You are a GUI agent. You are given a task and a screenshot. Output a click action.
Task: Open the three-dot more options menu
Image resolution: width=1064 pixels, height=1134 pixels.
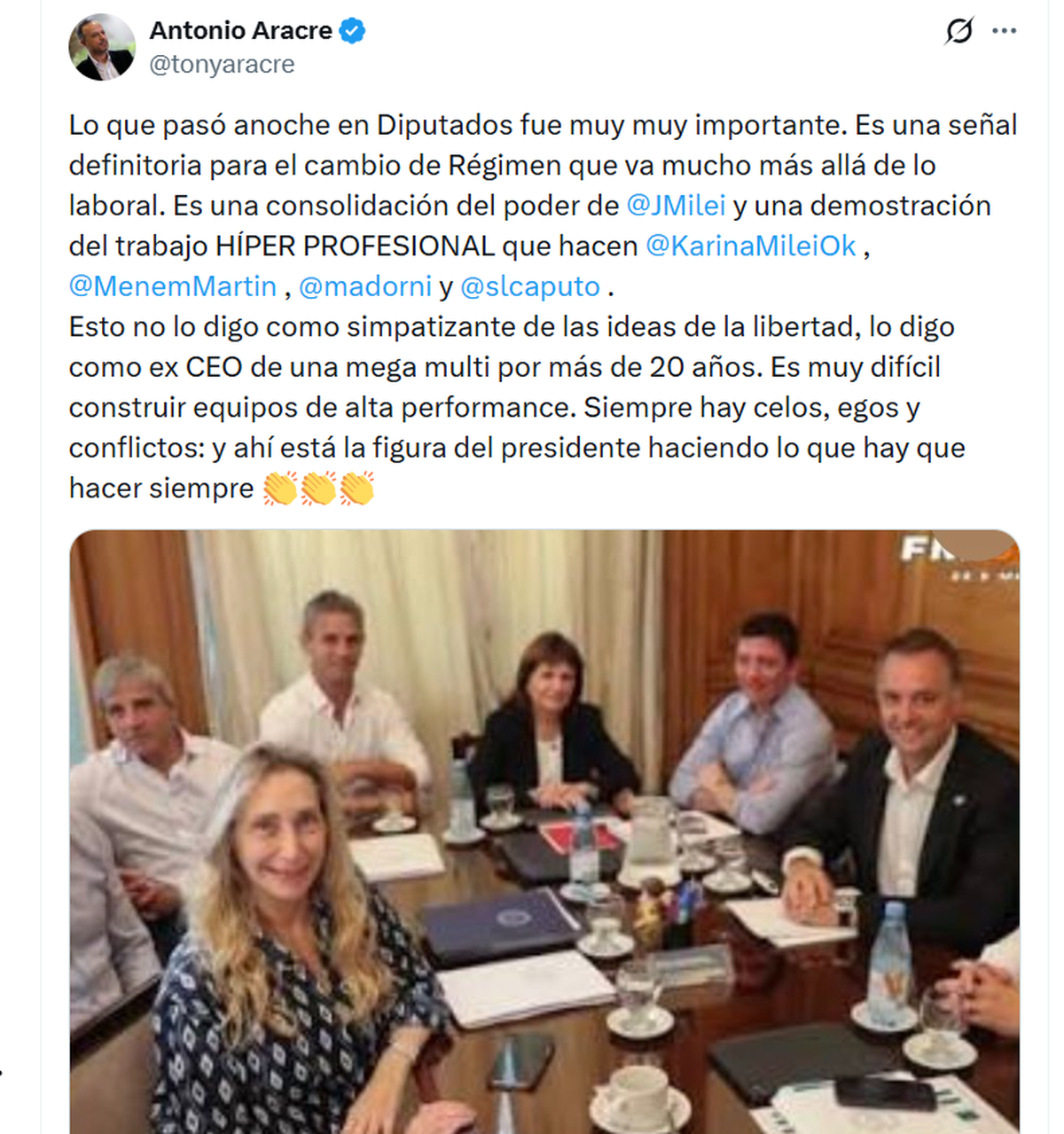click(x=1005, y=31)
